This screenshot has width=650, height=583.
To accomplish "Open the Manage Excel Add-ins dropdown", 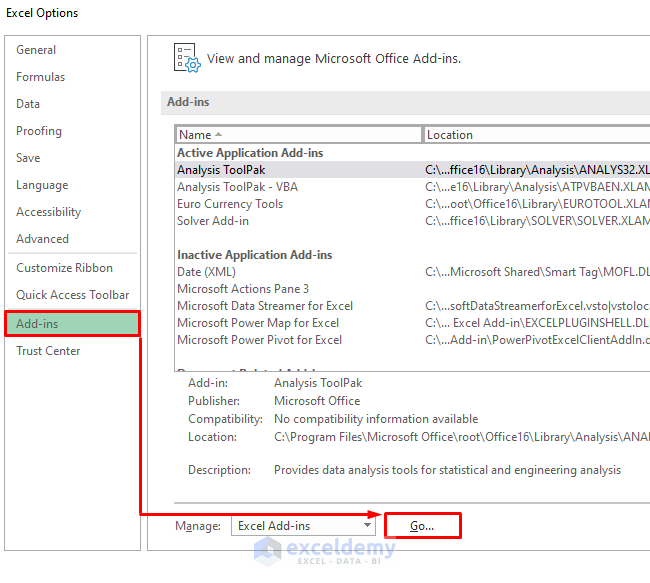I will [303, 526].
